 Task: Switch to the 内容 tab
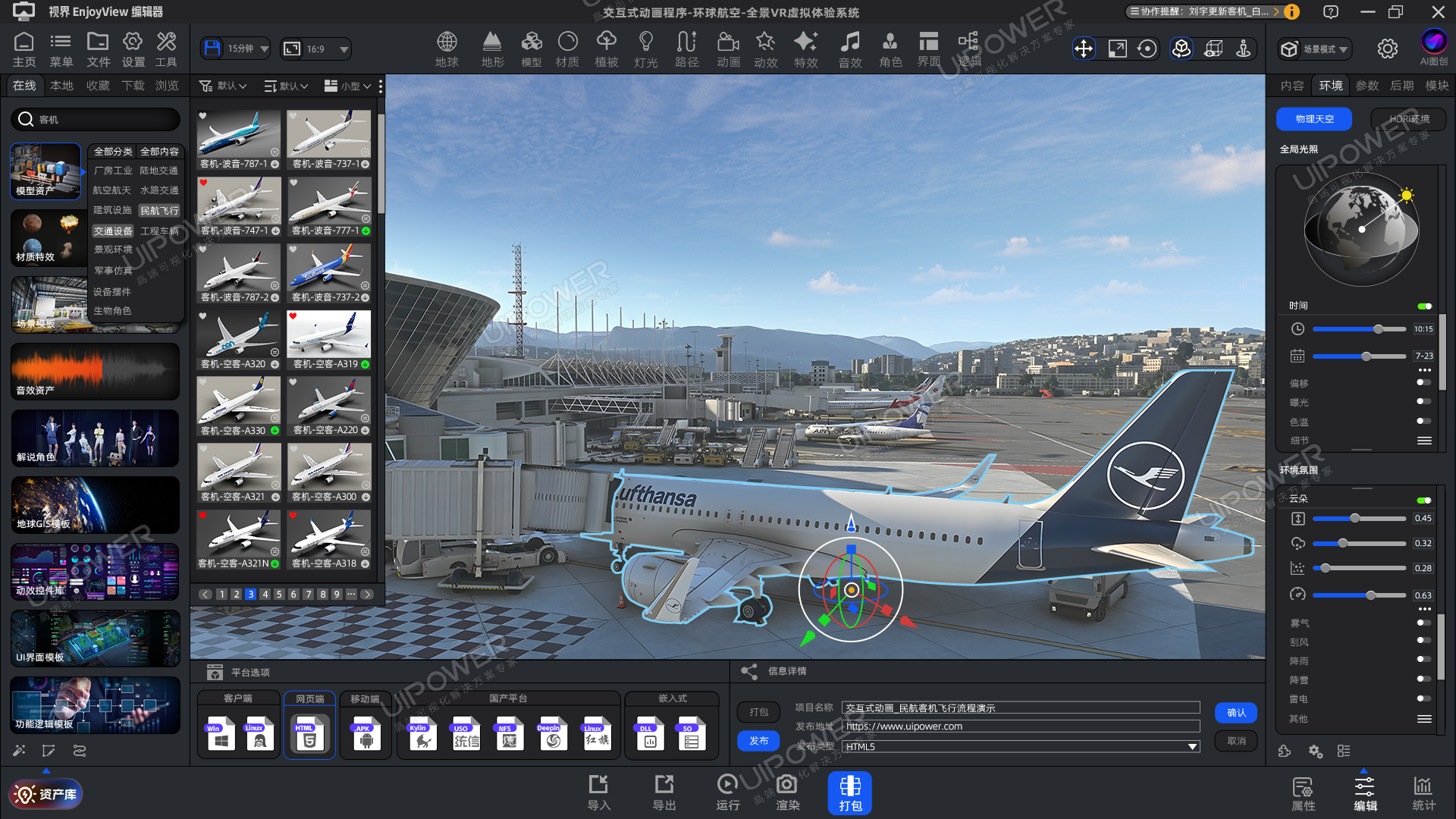pyautogui.click(x=1292, y=86)
